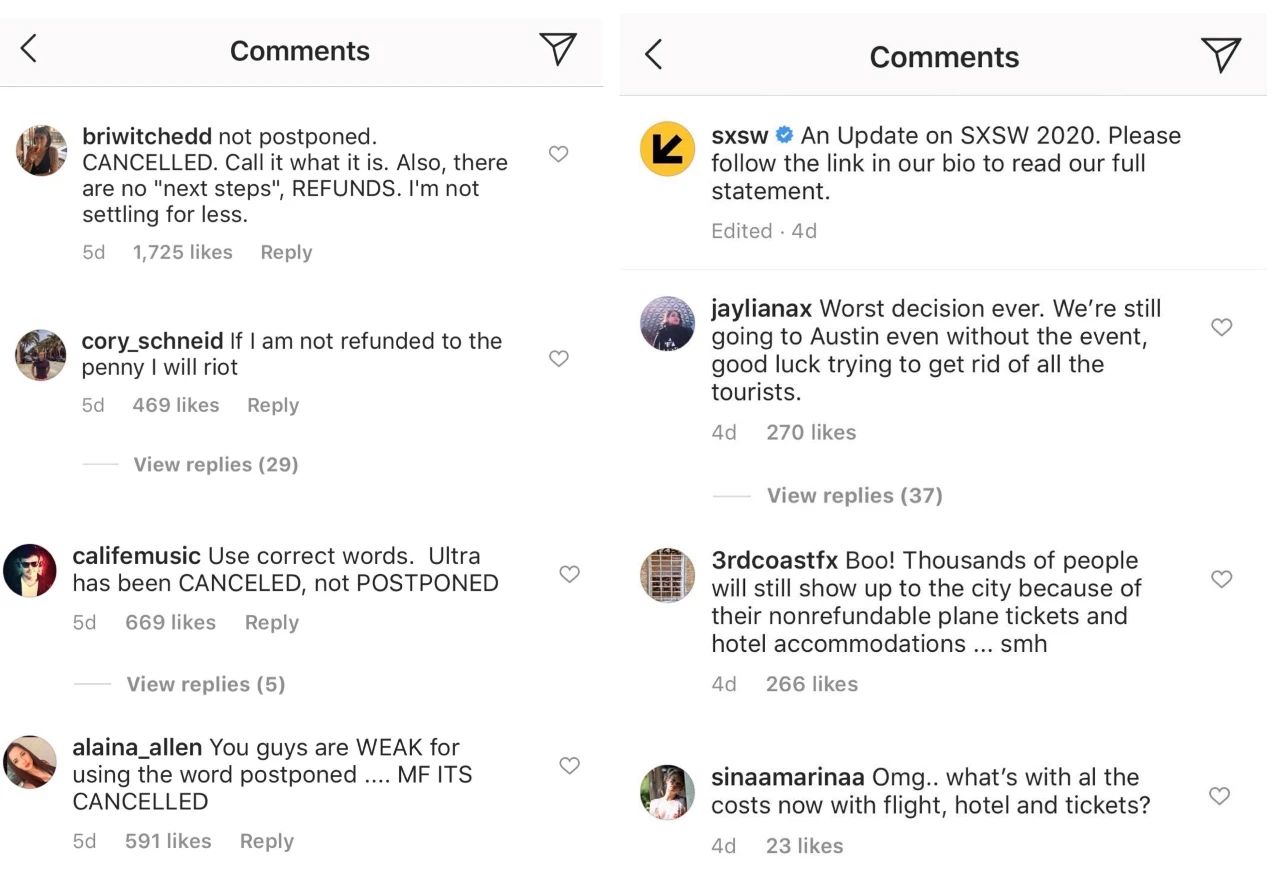This screenshot has width=1280, height=888.
Task: Tap the share paper-plane icon in right panel
Action: (x=1221, y=54)
